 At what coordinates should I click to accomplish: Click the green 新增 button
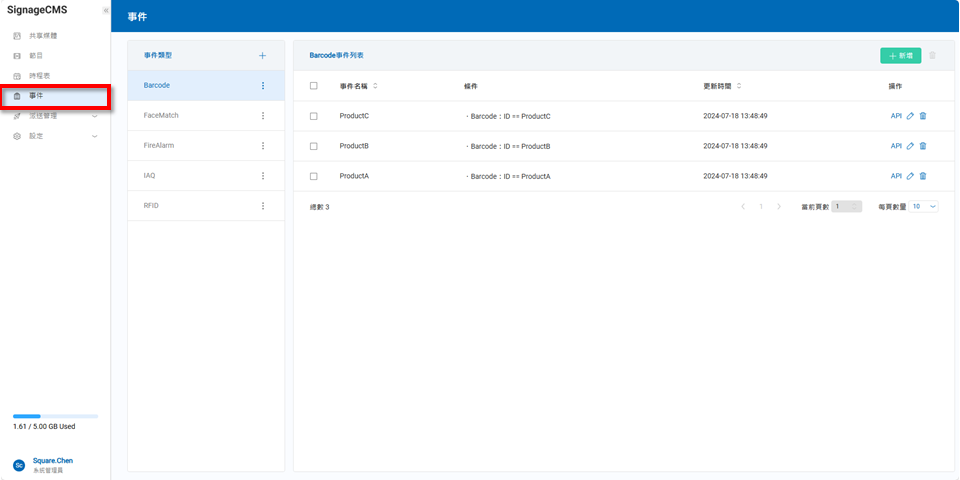[x=900, y=56]
